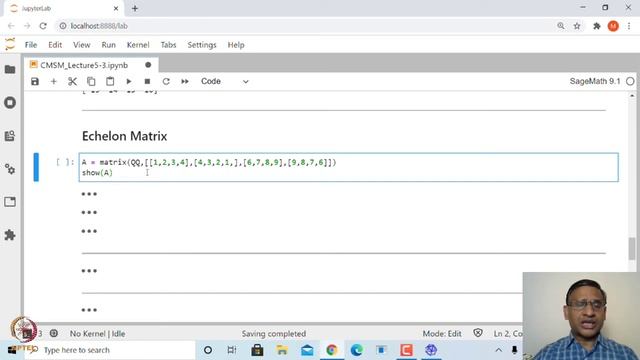
Task: Click No Kernel | Idle status text
Action: click(97, 333)
